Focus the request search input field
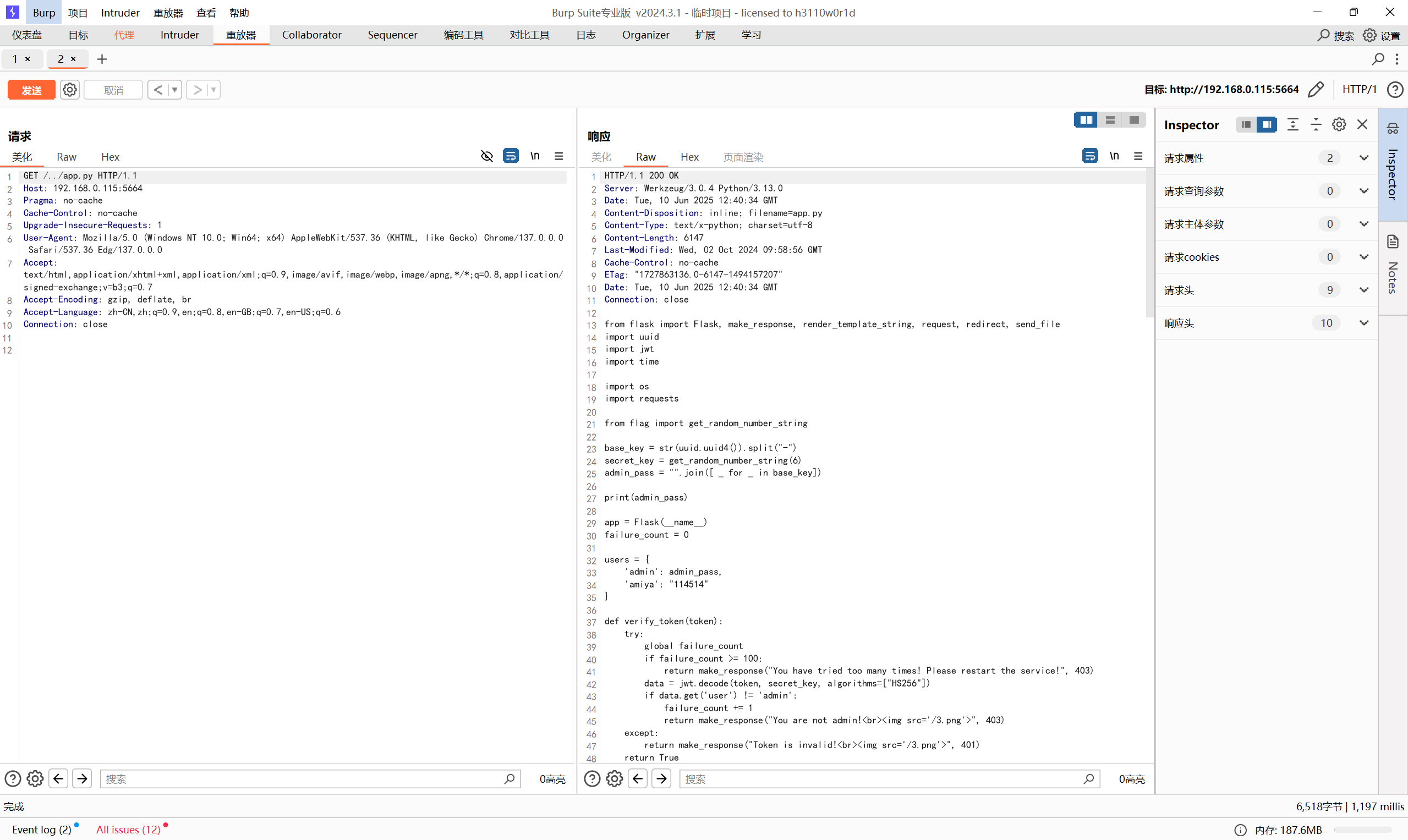Image resolution: width=1408 pixels, height=840 pixels. point(310,779)
